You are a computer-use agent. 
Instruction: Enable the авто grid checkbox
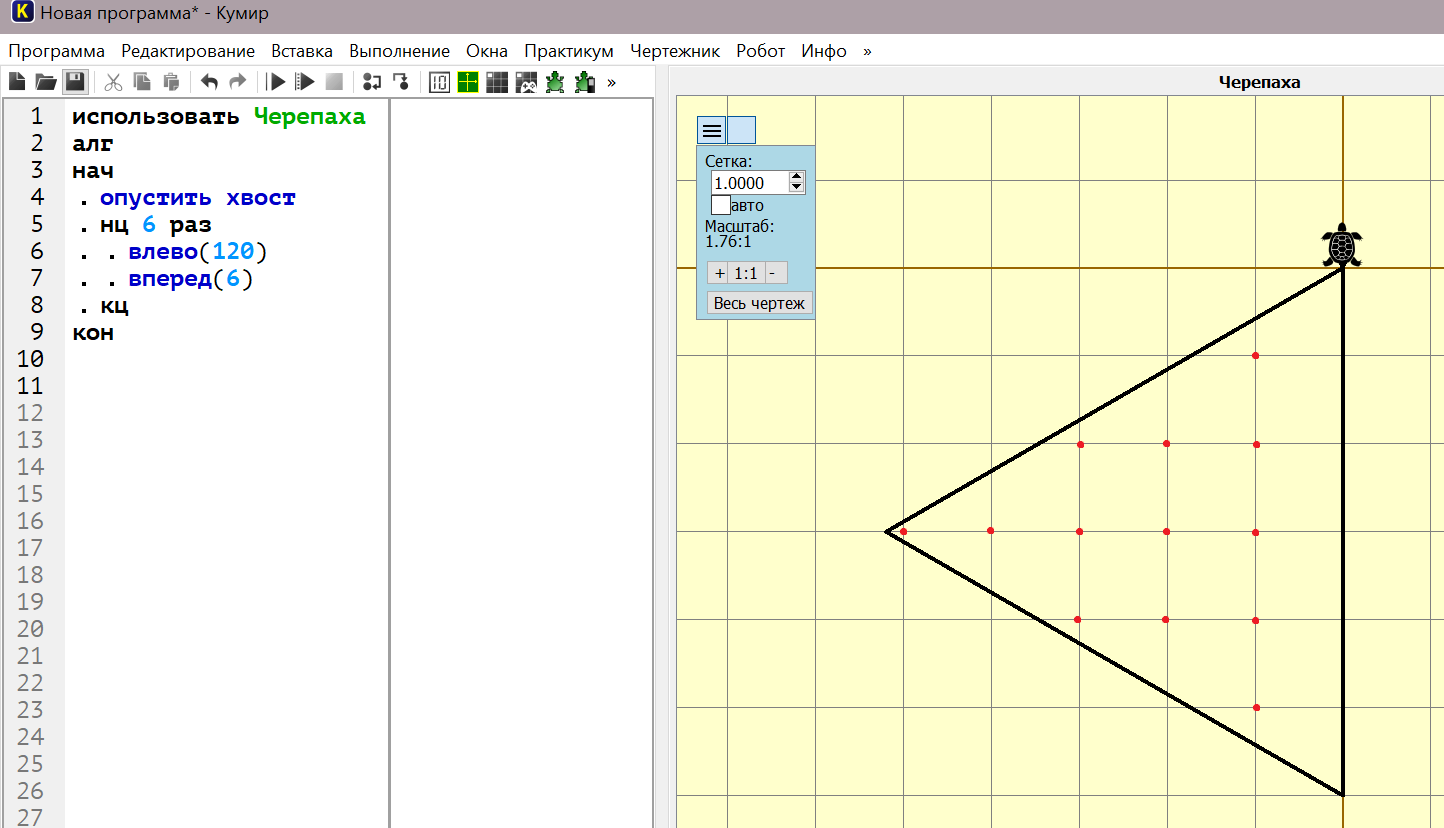[720, 205]
